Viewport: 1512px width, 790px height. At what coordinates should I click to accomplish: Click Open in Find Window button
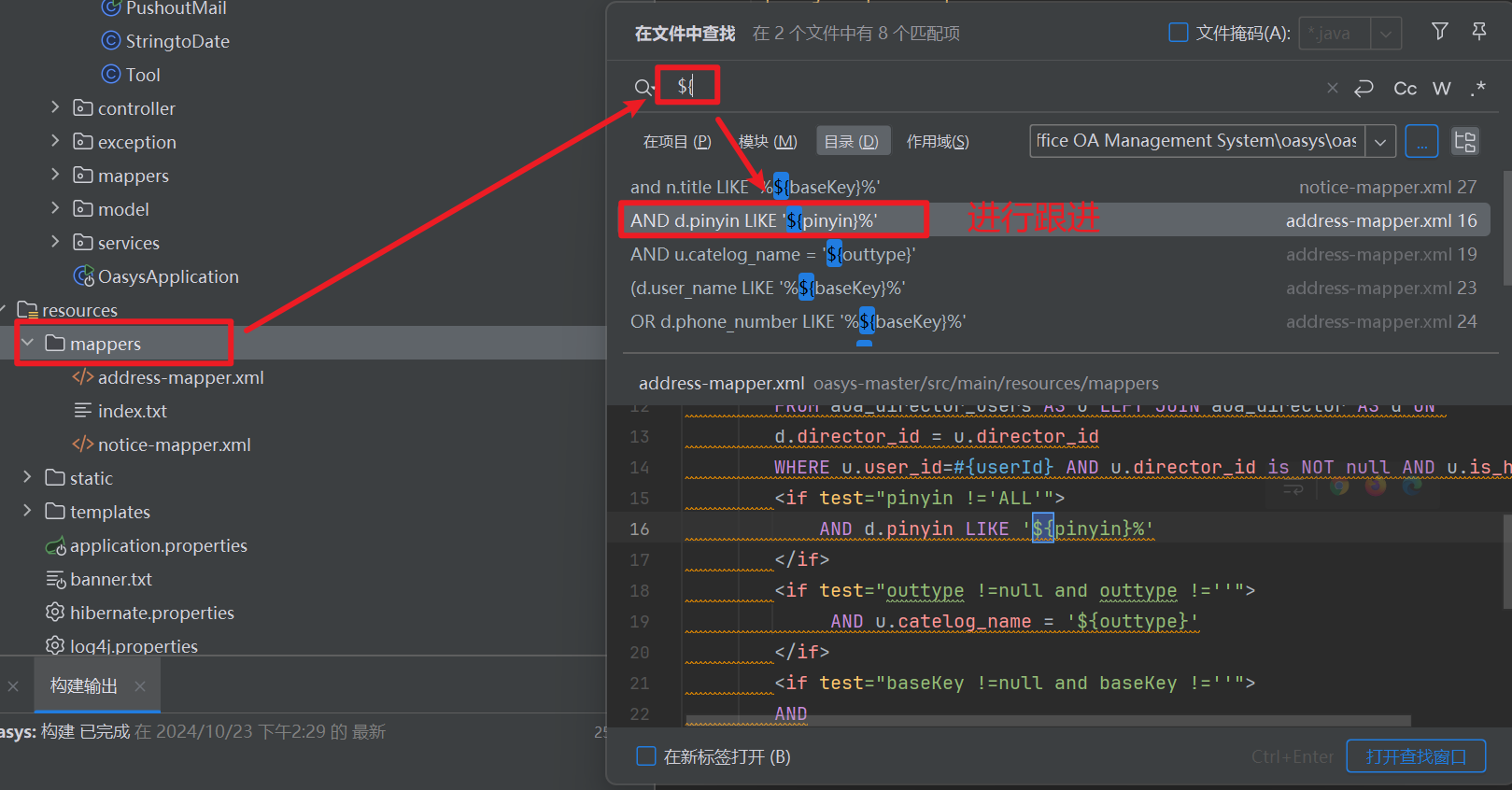[x=1416, y=756]
